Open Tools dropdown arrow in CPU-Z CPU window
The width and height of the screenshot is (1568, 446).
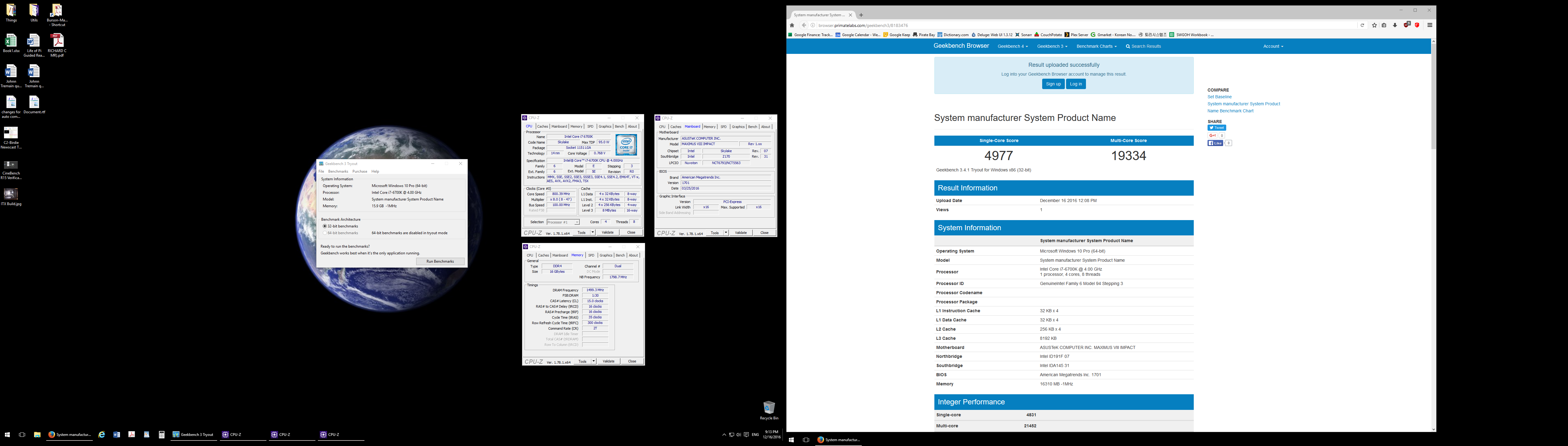pos(592,232)
